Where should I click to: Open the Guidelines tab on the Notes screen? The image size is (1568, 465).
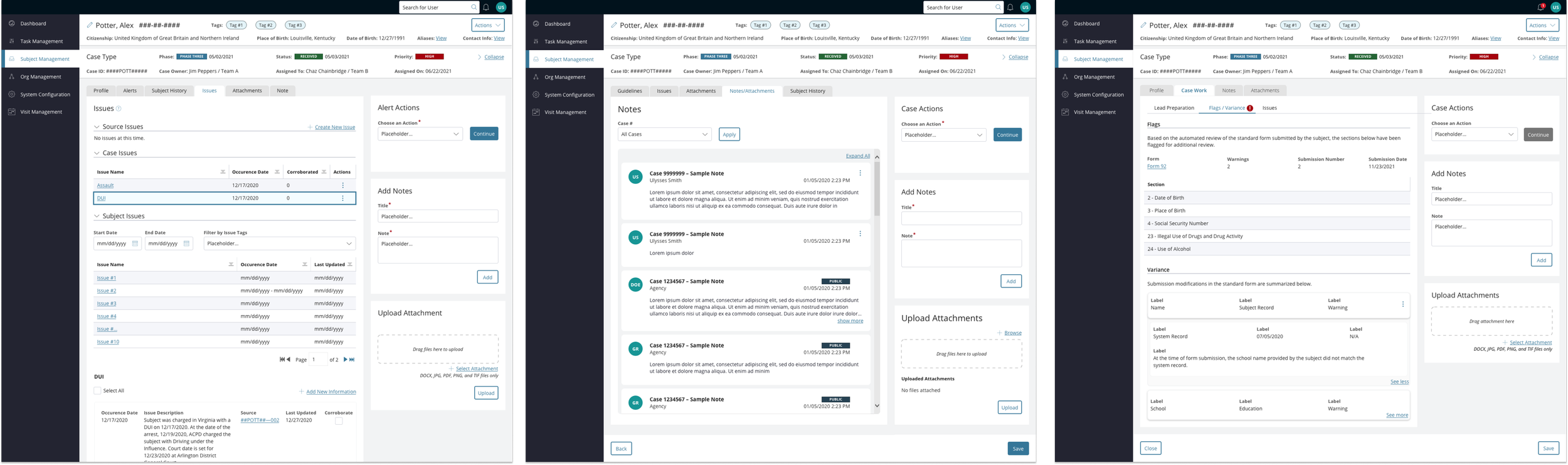(630, 91)
